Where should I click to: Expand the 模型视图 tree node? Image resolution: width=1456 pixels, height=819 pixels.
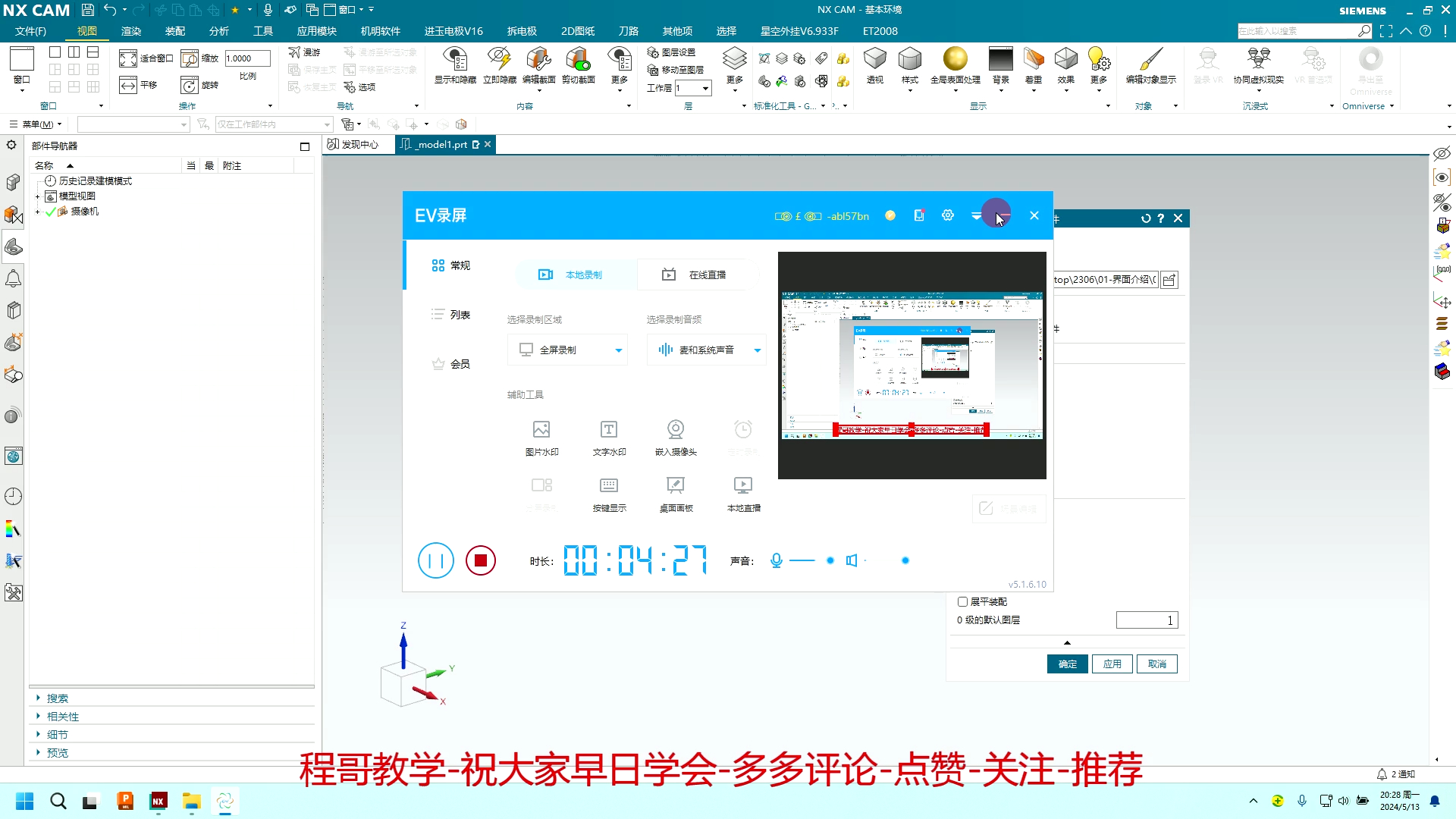click(37, 196)
